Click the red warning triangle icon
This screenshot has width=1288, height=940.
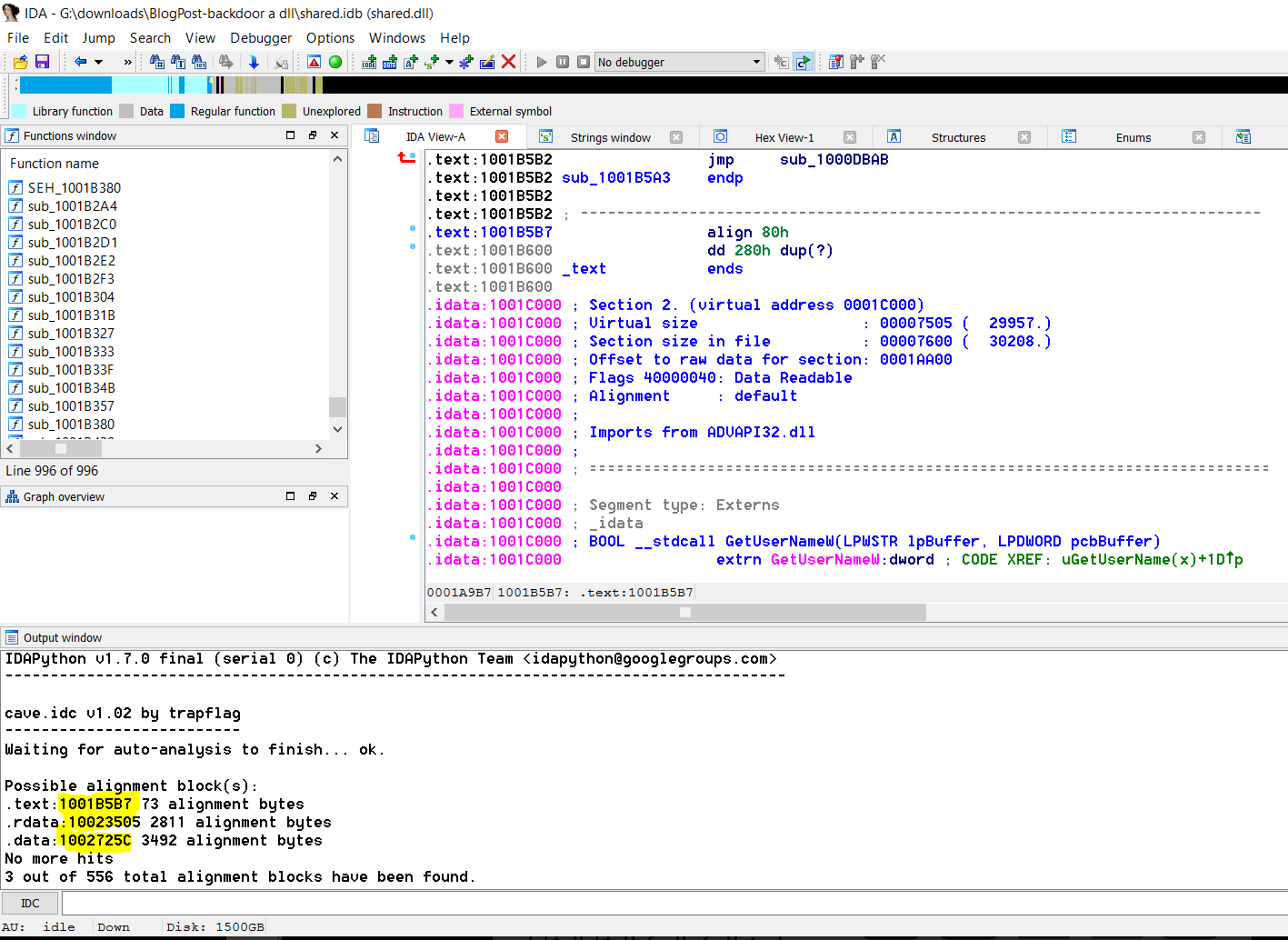pos(314,62)
